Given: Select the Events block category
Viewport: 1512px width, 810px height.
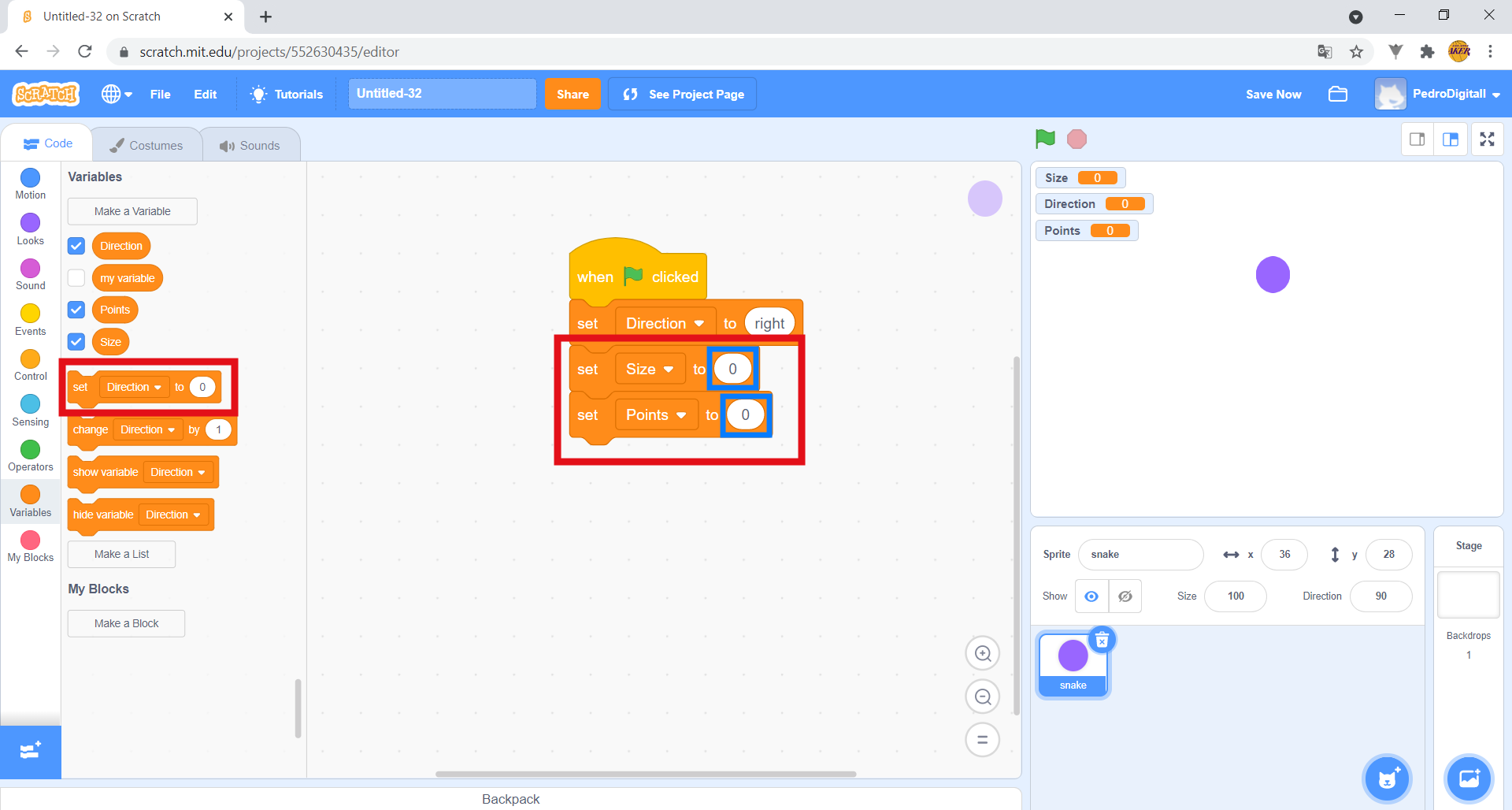Looking at the screenshot, I should [x=30, y=321].
